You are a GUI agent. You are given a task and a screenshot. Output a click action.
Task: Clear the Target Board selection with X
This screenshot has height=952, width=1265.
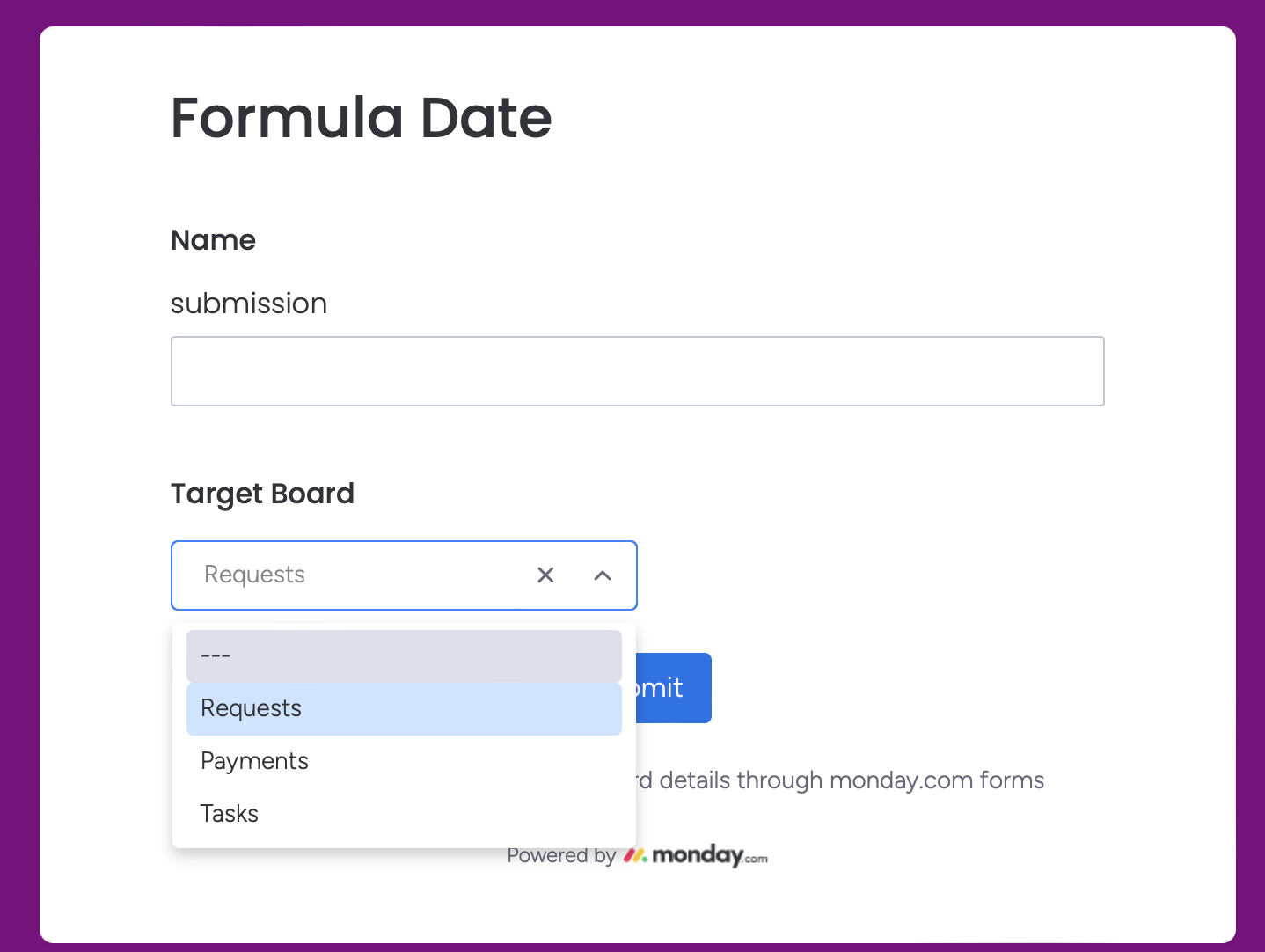[545, 575]
